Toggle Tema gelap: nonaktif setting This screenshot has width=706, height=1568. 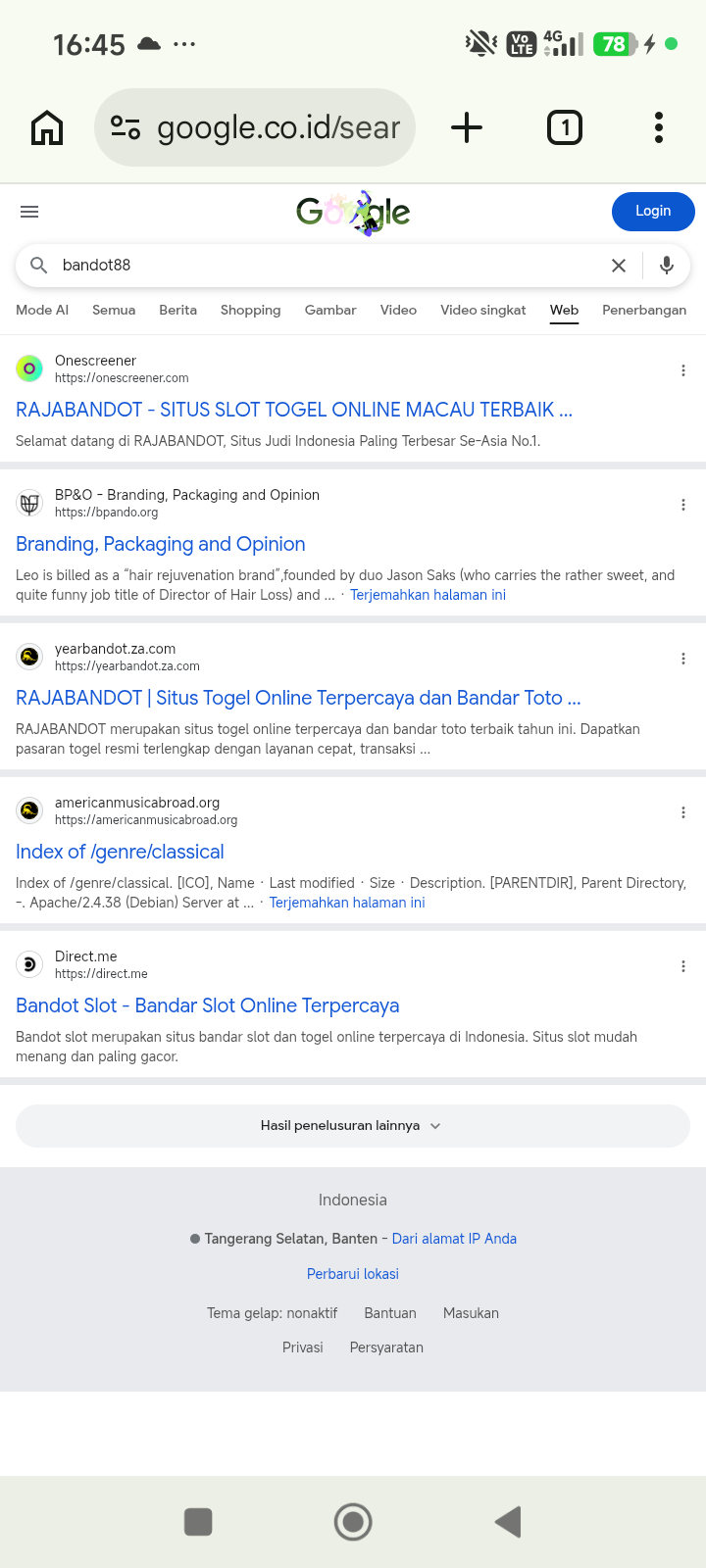pyautogui.click(x=272, y=1313)
